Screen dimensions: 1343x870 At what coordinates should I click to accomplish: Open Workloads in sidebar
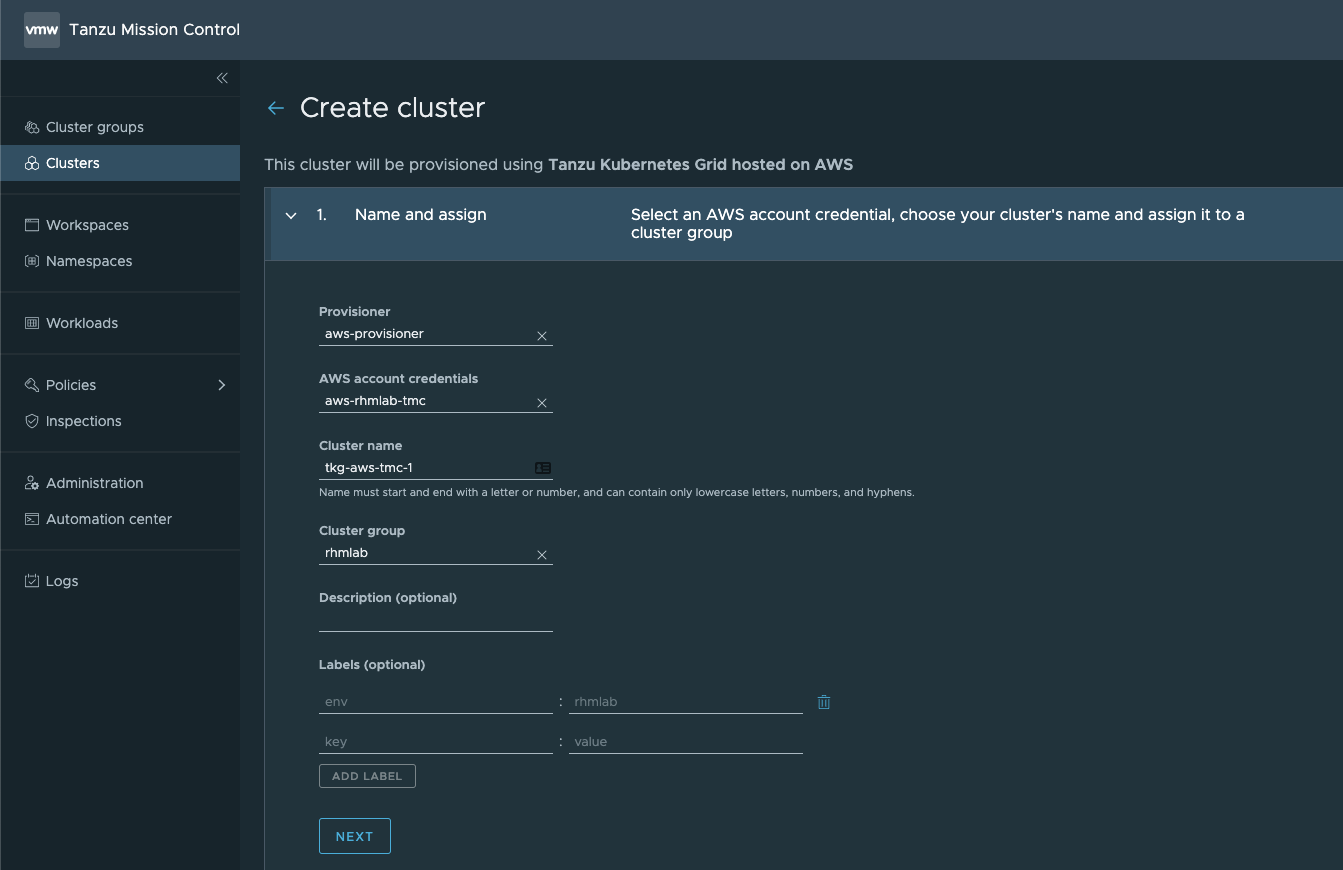pyautogui.click(x=120, y=323)
